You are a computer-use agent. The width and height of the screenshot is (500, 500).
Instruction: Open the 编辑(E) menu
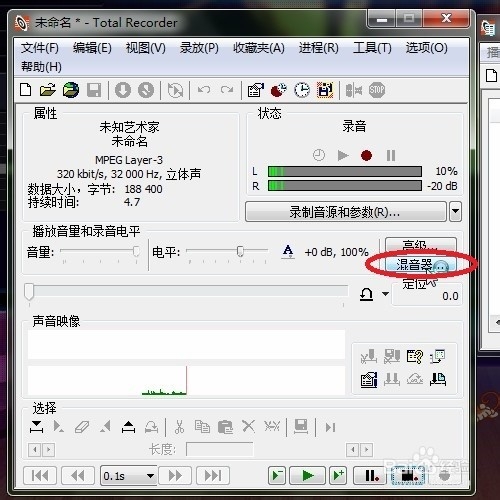pos(92,48)
